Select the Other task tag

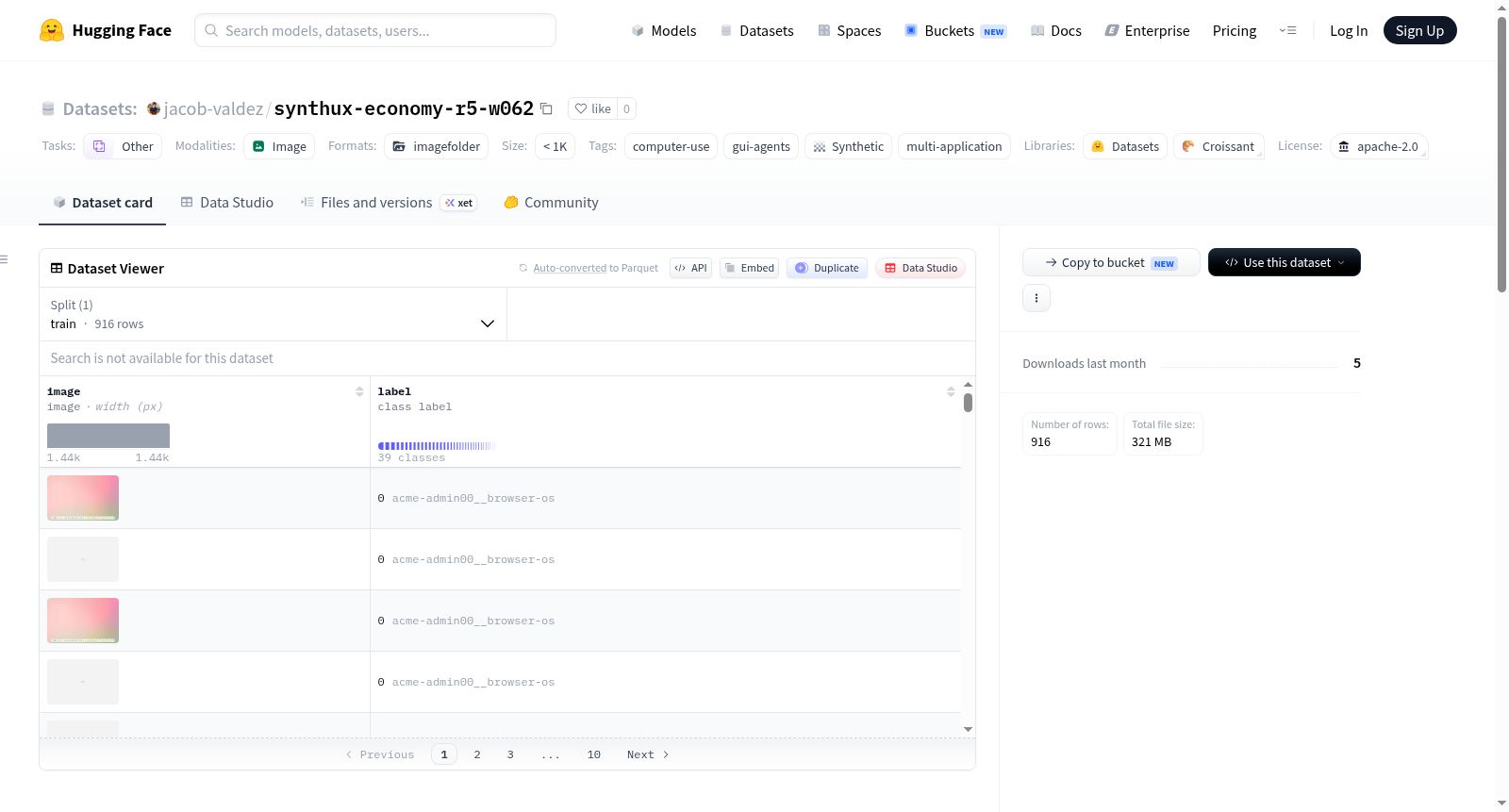pos(123,146)
